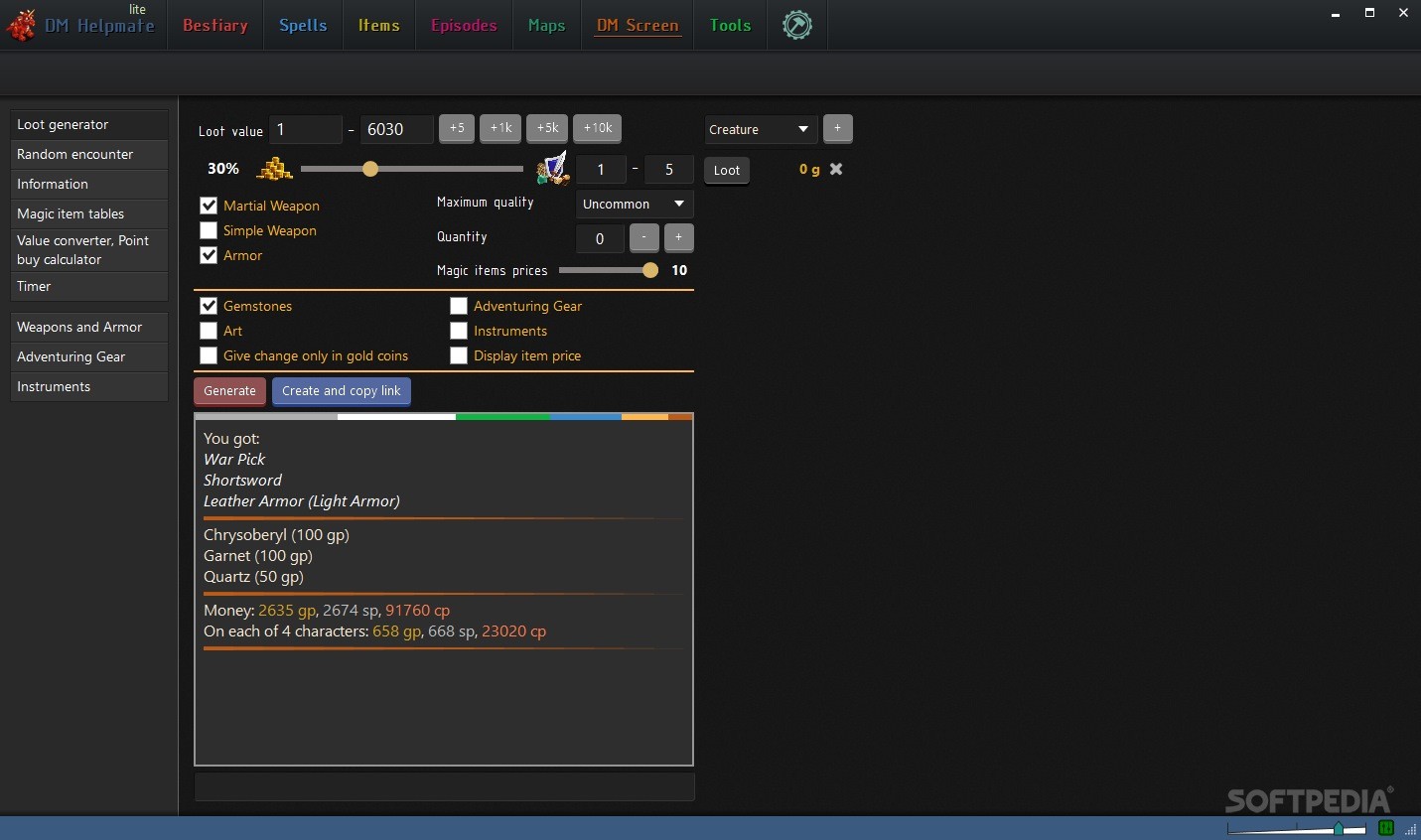Add +5 to loot value
Viewport: 1421px width, 840px height.
coord(457,128)
